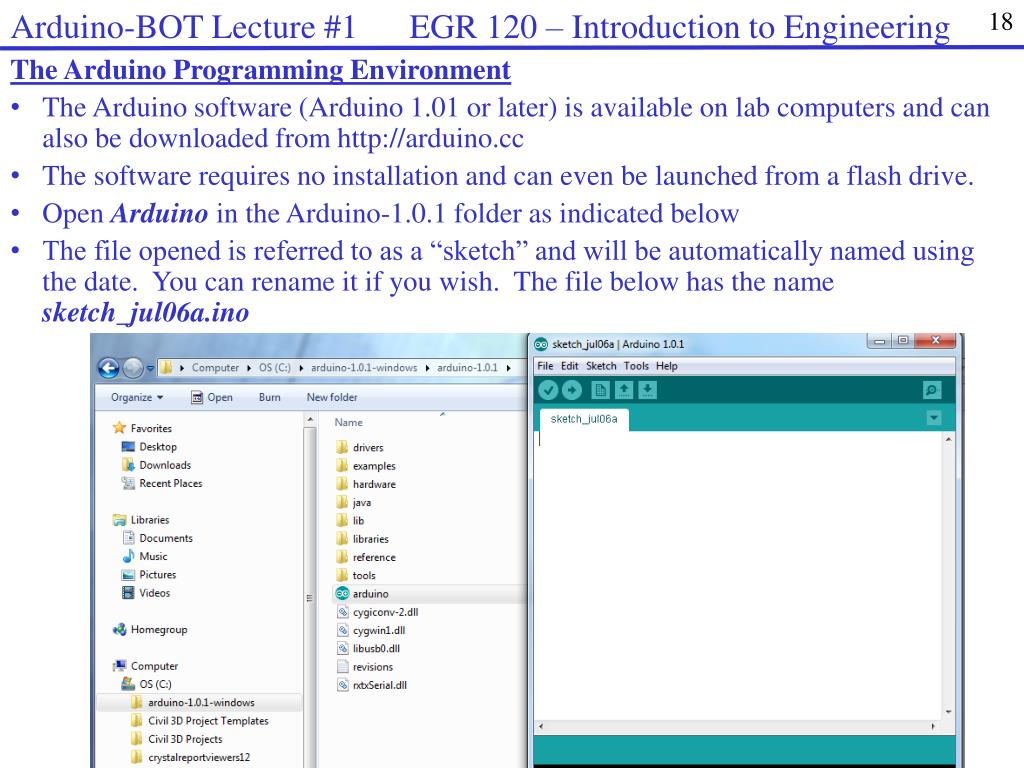Select the reference folder icon

[x=342, y=557]
